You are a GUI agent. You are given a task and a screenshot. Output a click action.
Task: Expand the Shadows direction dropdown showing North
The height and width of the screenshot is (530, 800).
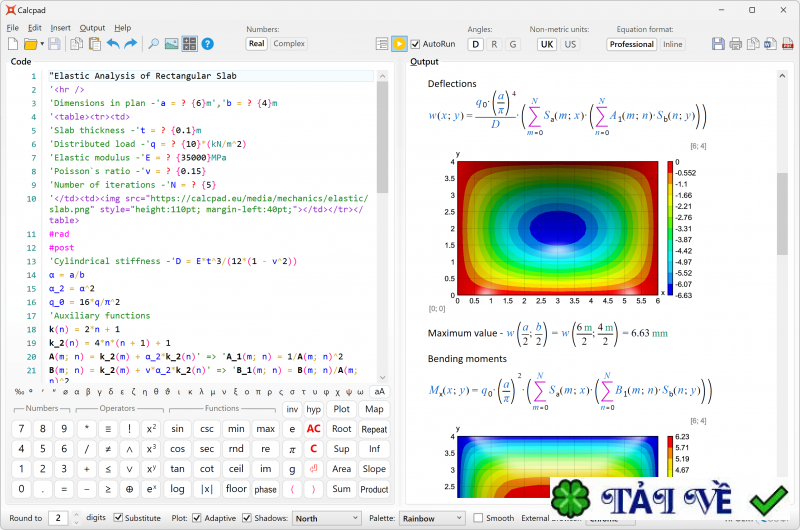coord(326,518)
